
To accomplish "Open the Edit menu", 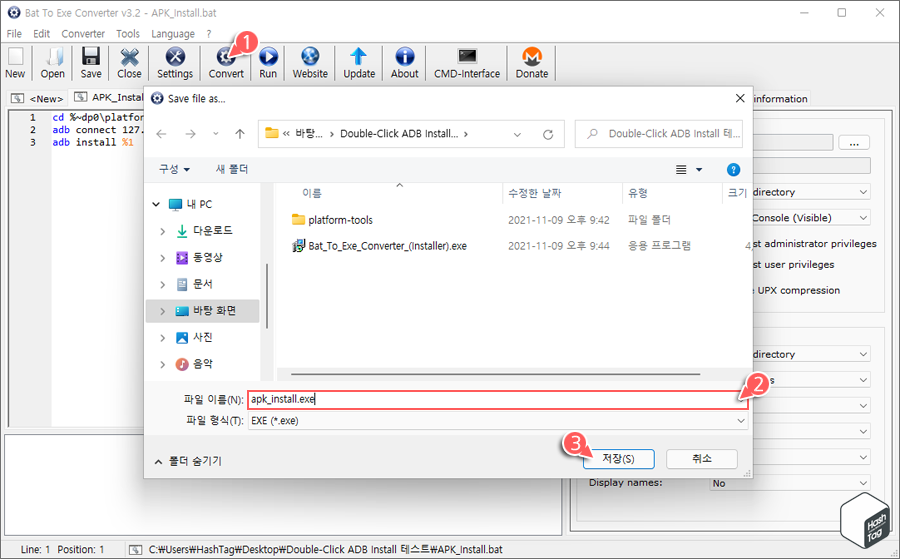I will coord(41,34).
